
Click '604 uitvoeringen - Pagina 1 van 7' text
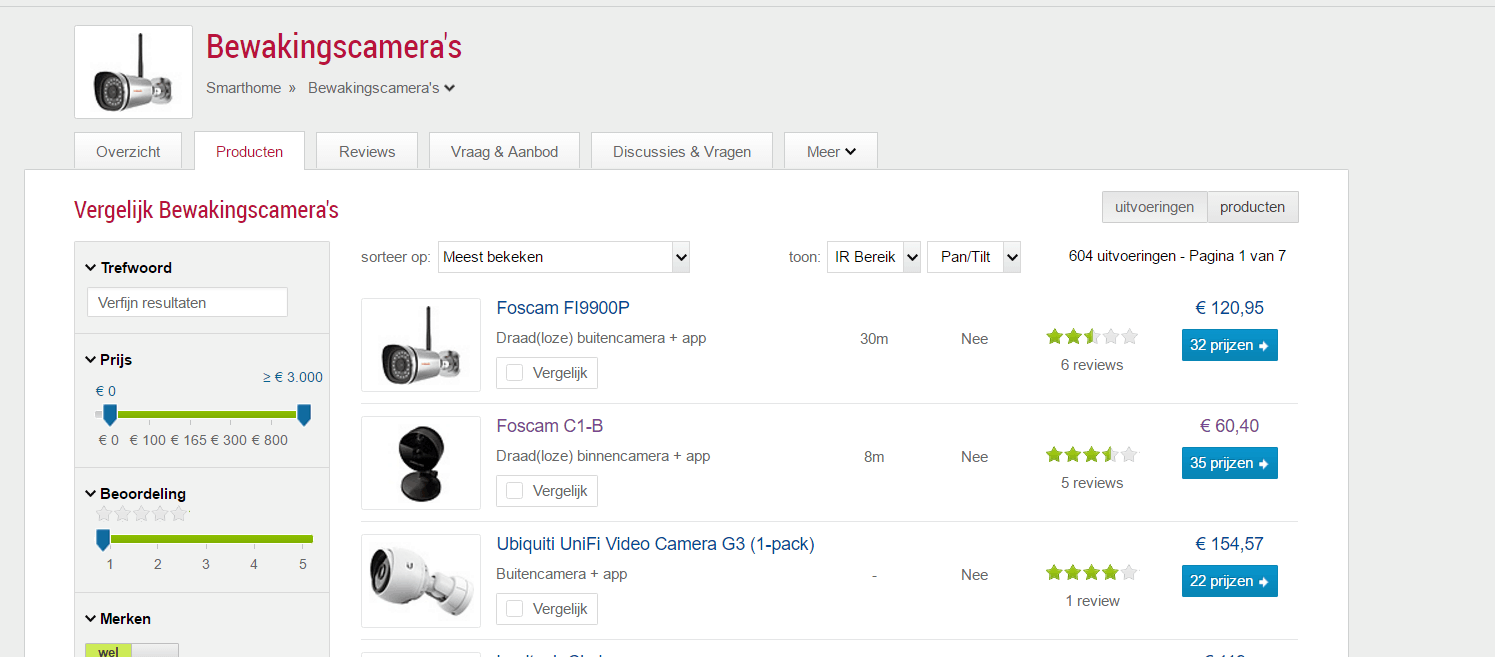[1177, 256]
